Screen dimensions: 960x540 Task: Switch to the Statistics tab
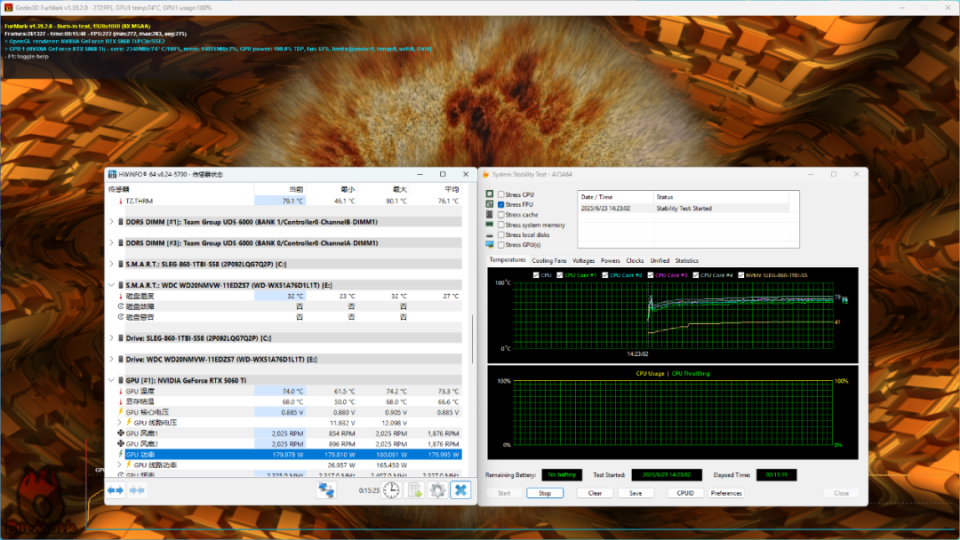pos(686,261)
